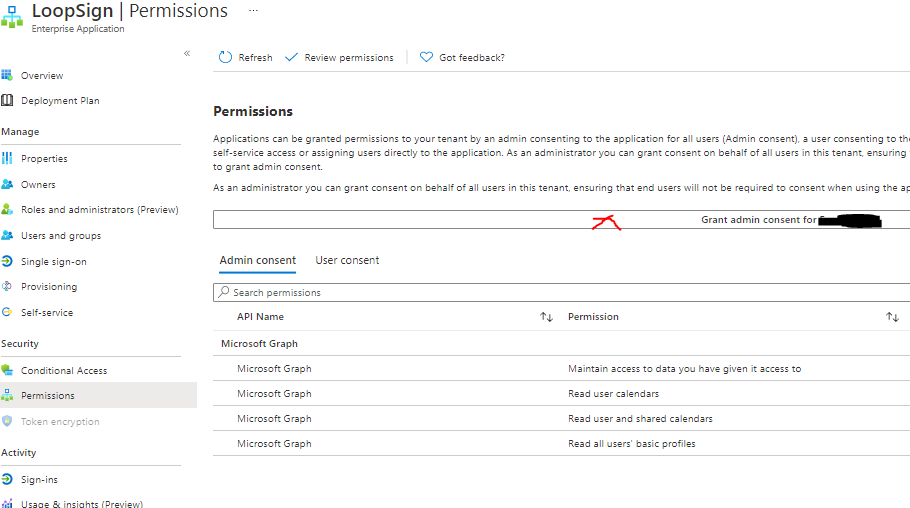This screenshot has height=508, width=910.
Task: Click the Review permissions checkmark icon
Action: point(291,57)
